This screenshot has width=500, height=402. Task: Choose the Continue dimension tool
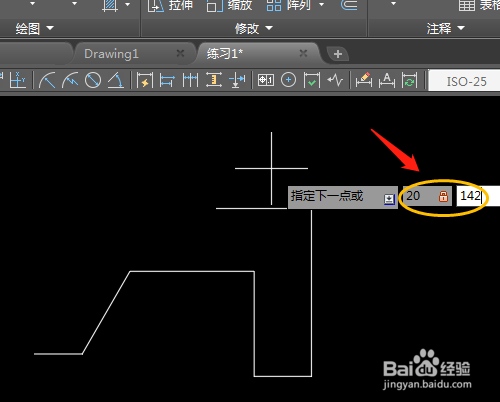click(x=190, y=80)
